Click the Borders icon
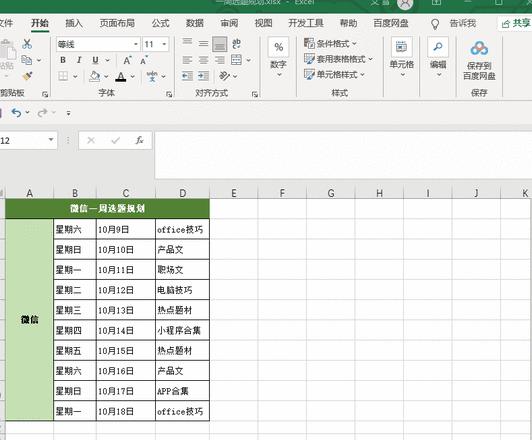Screen dimensions: 532x440 coord(63,76)
